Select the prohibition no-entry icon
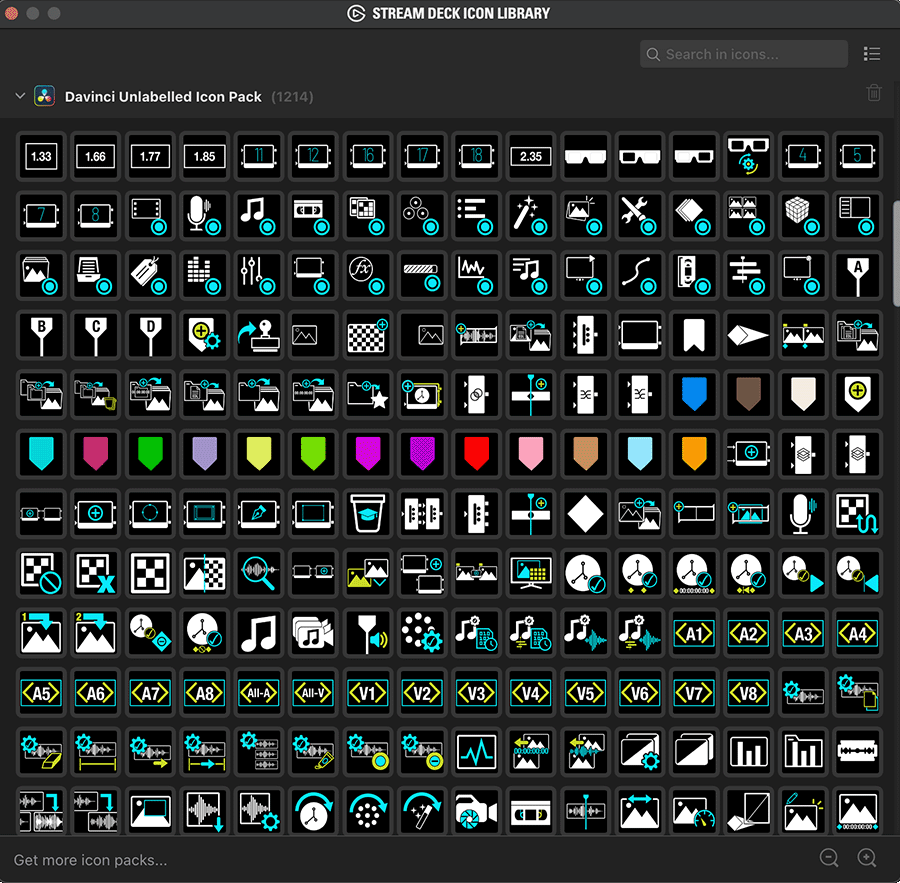Image resolution: width=900 pixels, height=883 pixels. coord(41,574)
